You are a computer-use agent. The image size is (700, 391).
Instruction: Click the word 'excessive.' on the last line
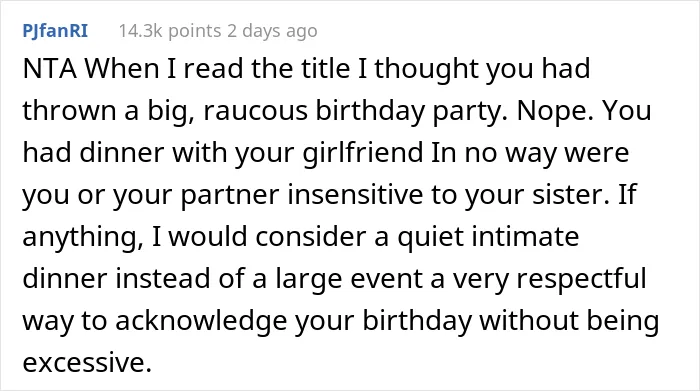[x=88, y=362]
